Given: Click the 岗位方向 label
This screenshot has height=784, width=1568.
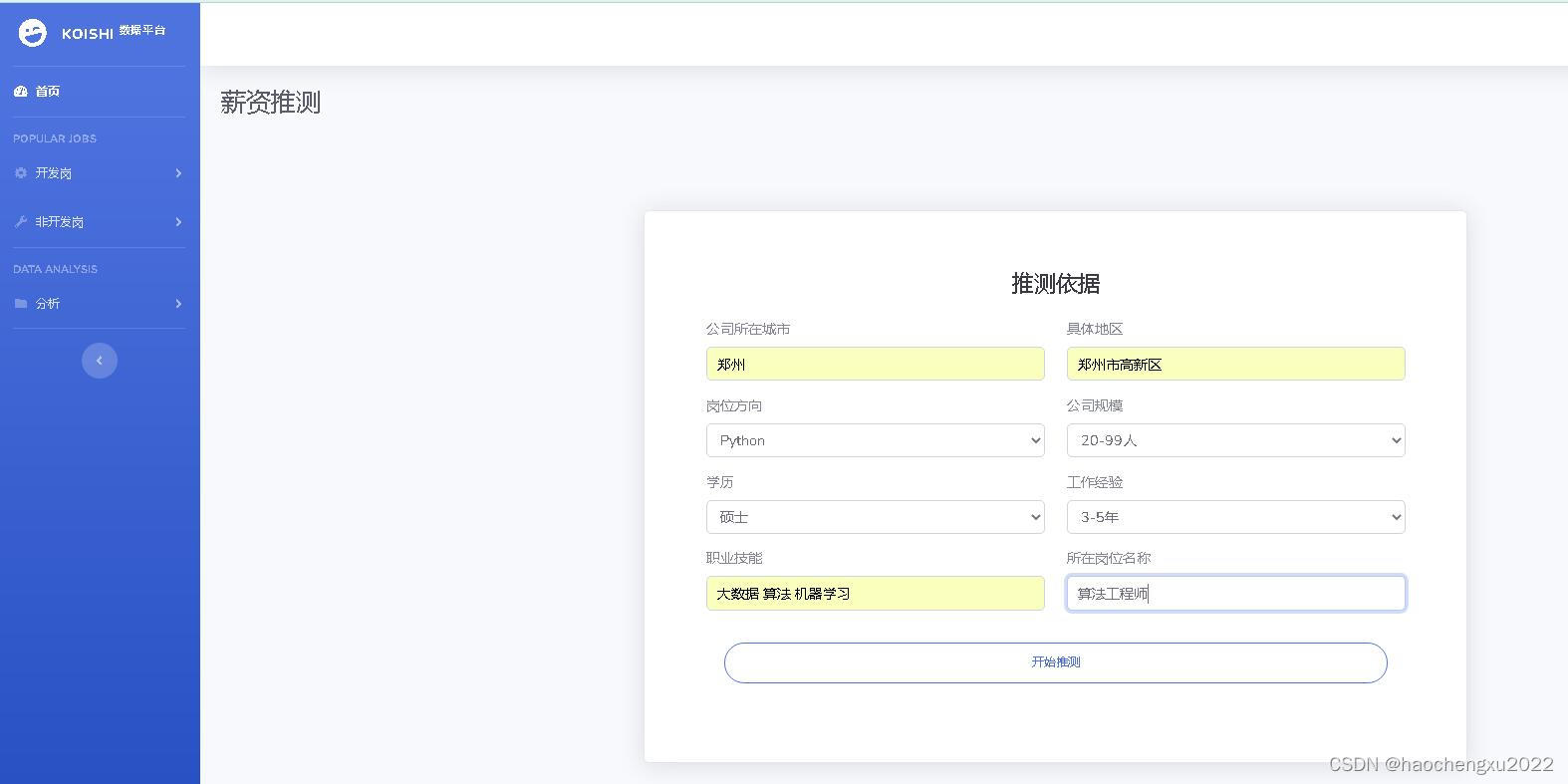Looking at the screenshot, I should coord(734,405).
